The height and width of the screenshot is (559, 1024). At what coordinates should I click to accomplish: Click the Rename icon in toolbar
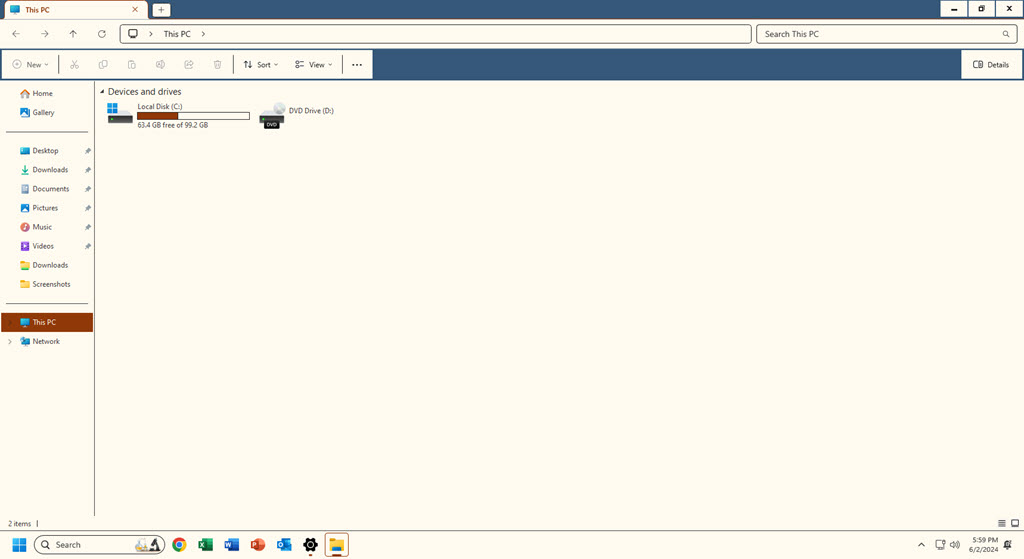(x=160, y=65)
